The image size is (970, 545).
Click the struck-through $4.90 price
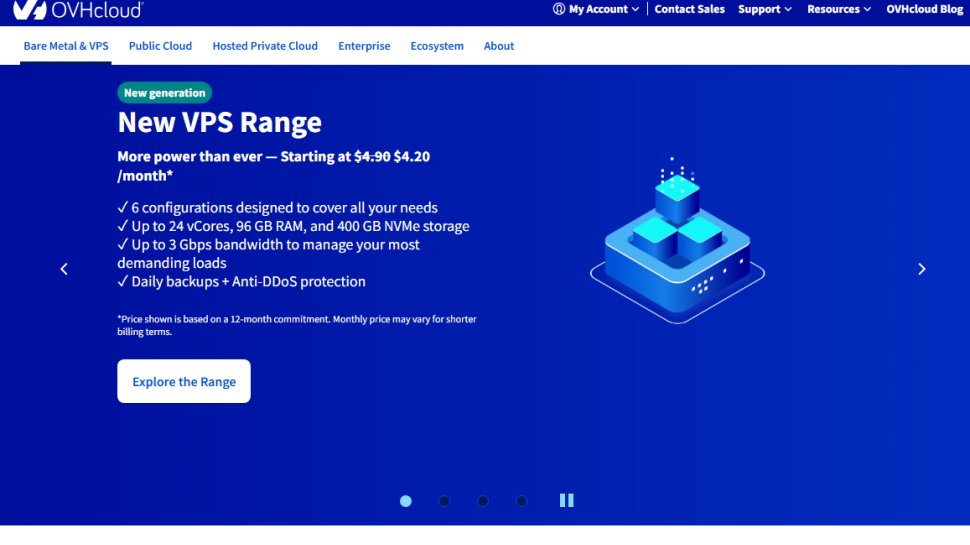[x=372, y=157]
